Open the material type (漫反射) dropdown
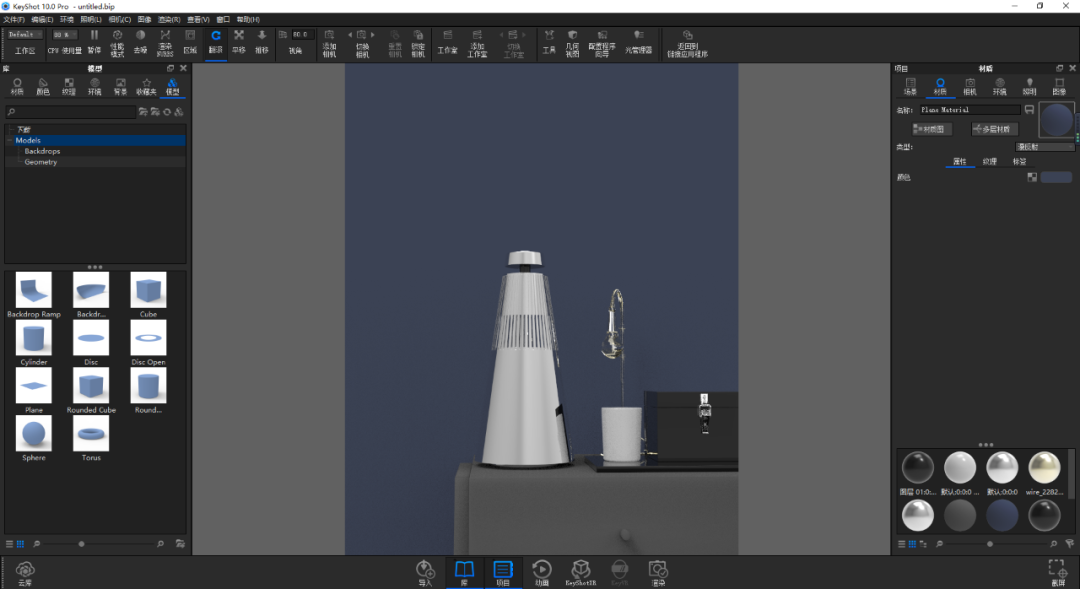The width and height of the screenshot is (1080, 589). point(1044,147)
